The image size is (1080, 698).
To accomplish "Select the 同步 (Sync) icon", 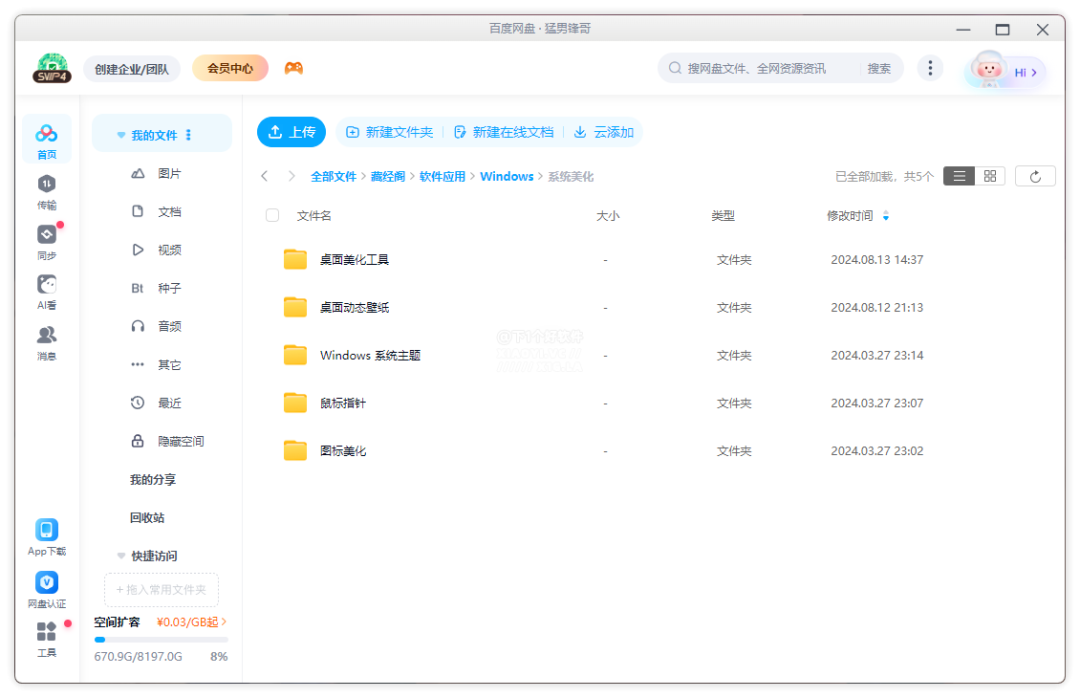I will pyautogui.click(x=46, y=241).
